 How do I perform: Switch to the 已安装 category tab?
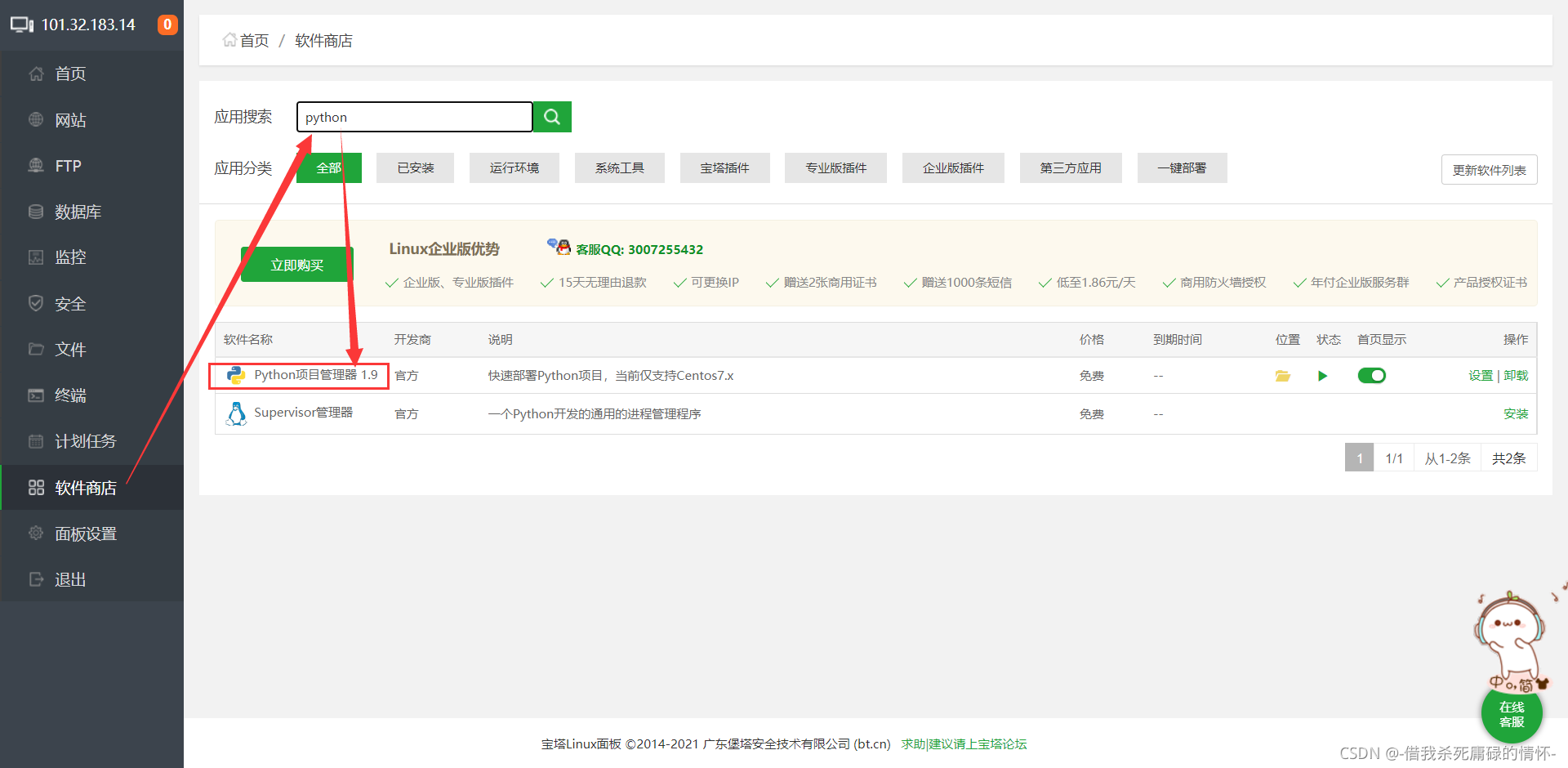415,167
